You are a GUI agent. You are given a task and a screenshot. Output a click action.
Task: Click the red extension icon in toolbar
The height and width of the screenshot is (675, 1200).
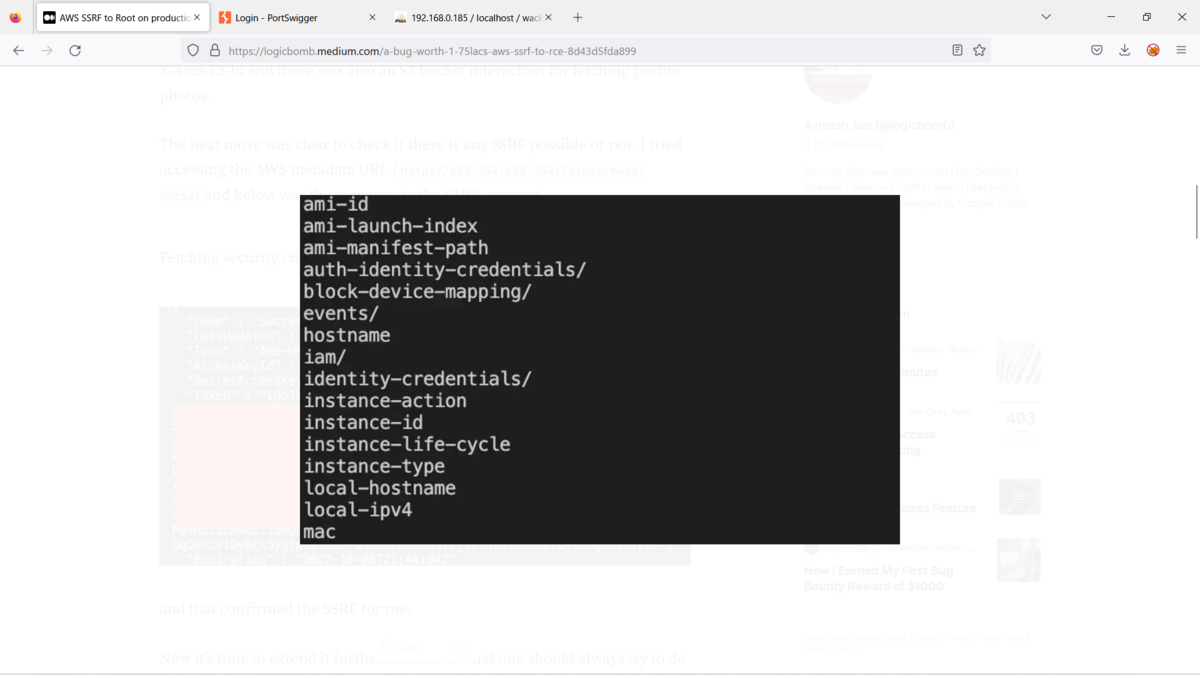point(1153,50)
